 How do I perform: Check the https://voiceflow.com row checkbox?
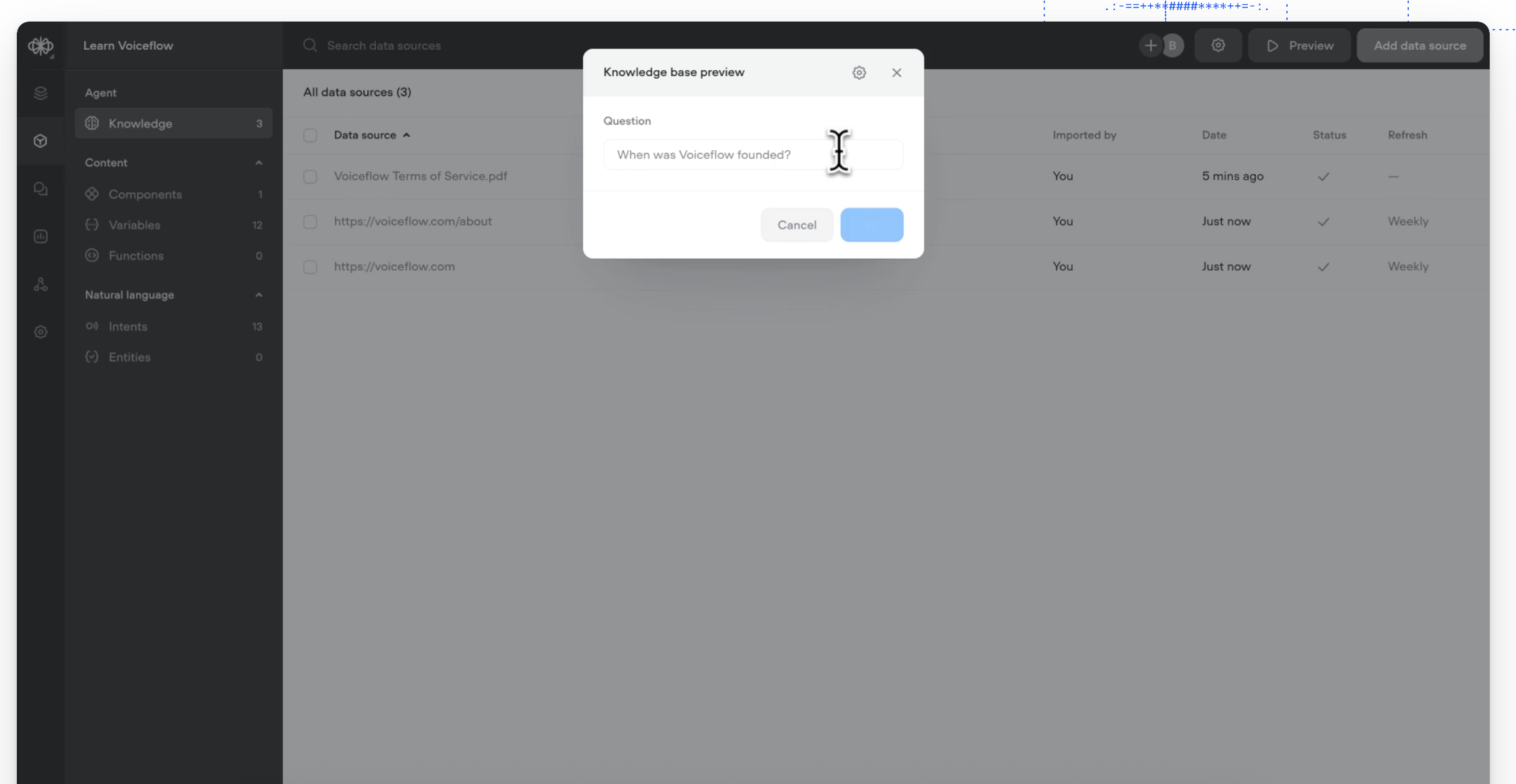coord(310,267)
